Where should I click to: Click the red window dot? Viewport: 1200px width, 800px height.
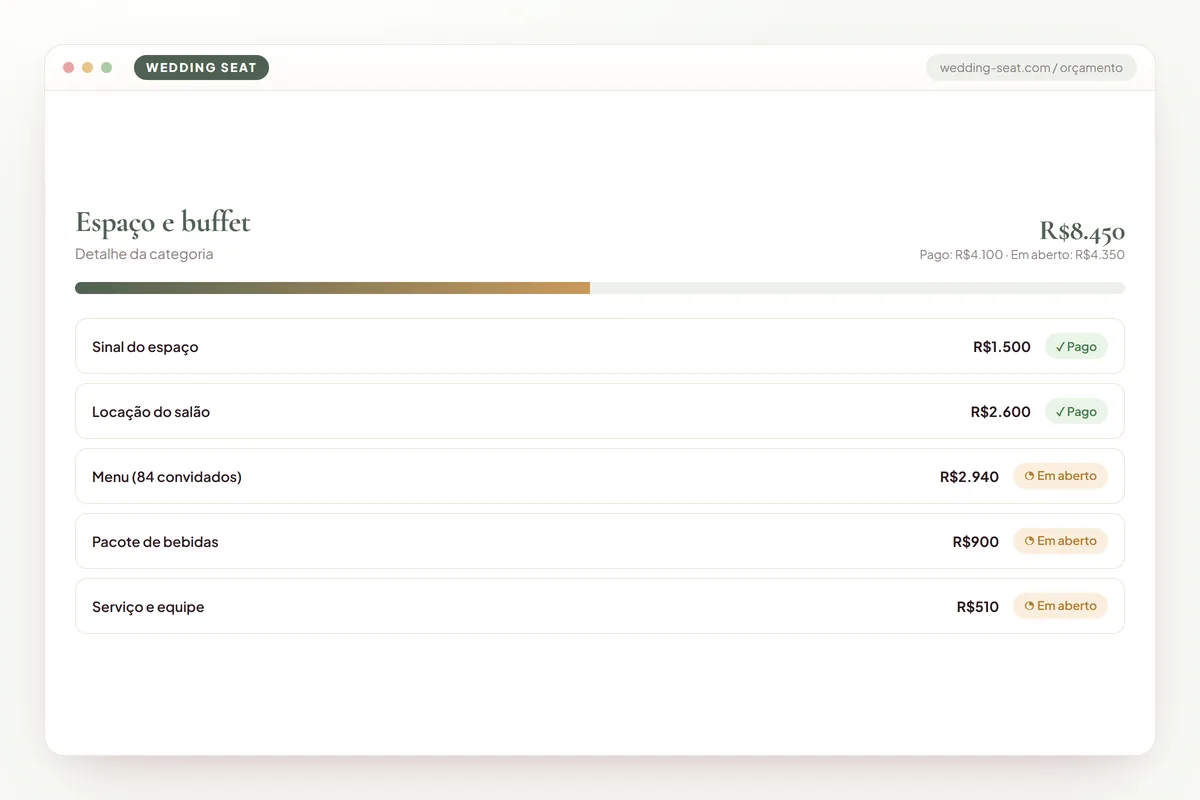[x=69, y=68]
